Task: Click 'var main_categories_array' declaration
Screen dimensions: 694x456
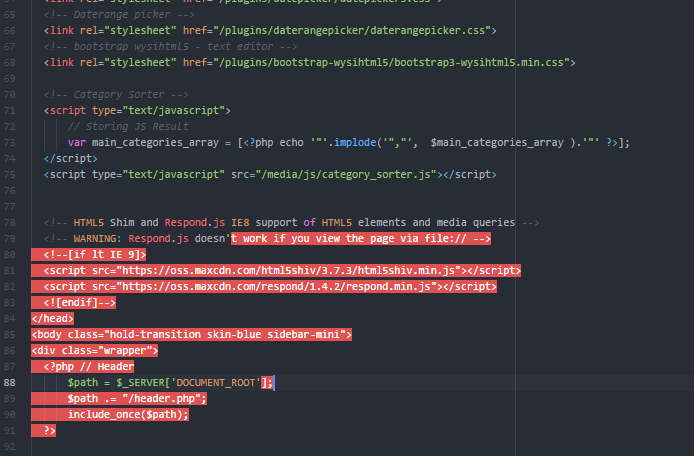Action: tap(143, 143)
